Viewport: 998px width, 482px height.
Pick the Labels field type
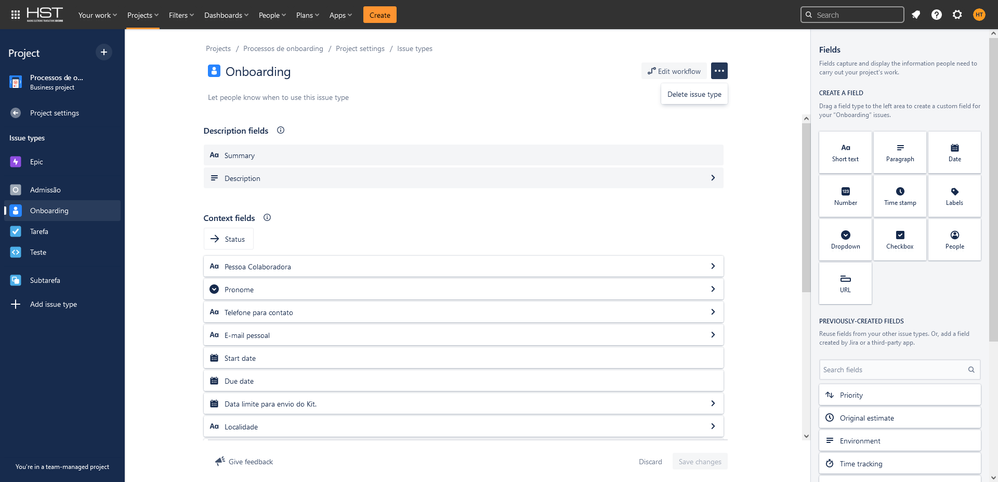coord(955,196)
